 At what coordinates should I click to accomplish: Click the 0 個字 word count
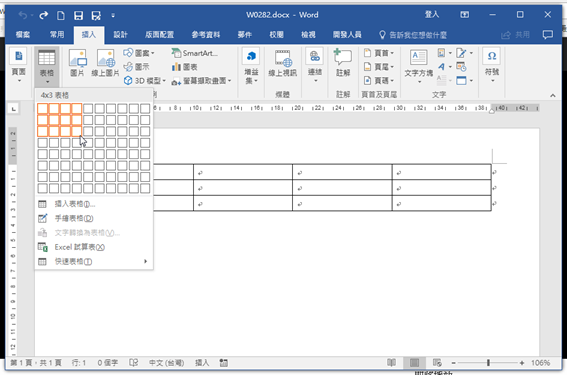(x=107, y=363)
